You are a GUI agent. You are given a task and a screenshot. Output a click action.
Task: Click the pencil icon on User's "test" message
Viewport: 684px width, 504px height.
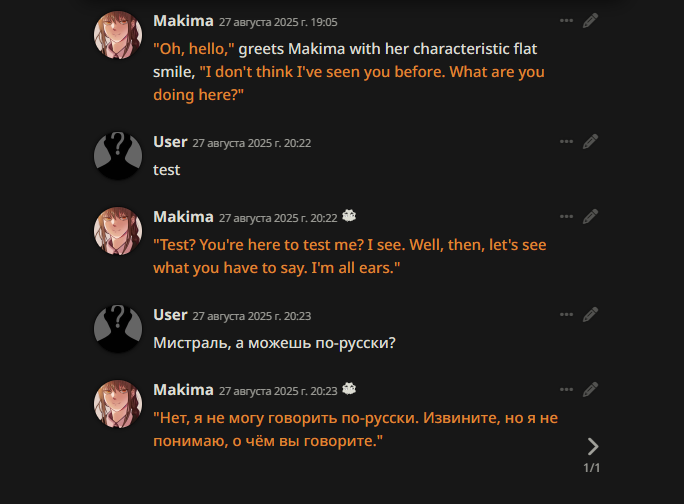(591, 142)
